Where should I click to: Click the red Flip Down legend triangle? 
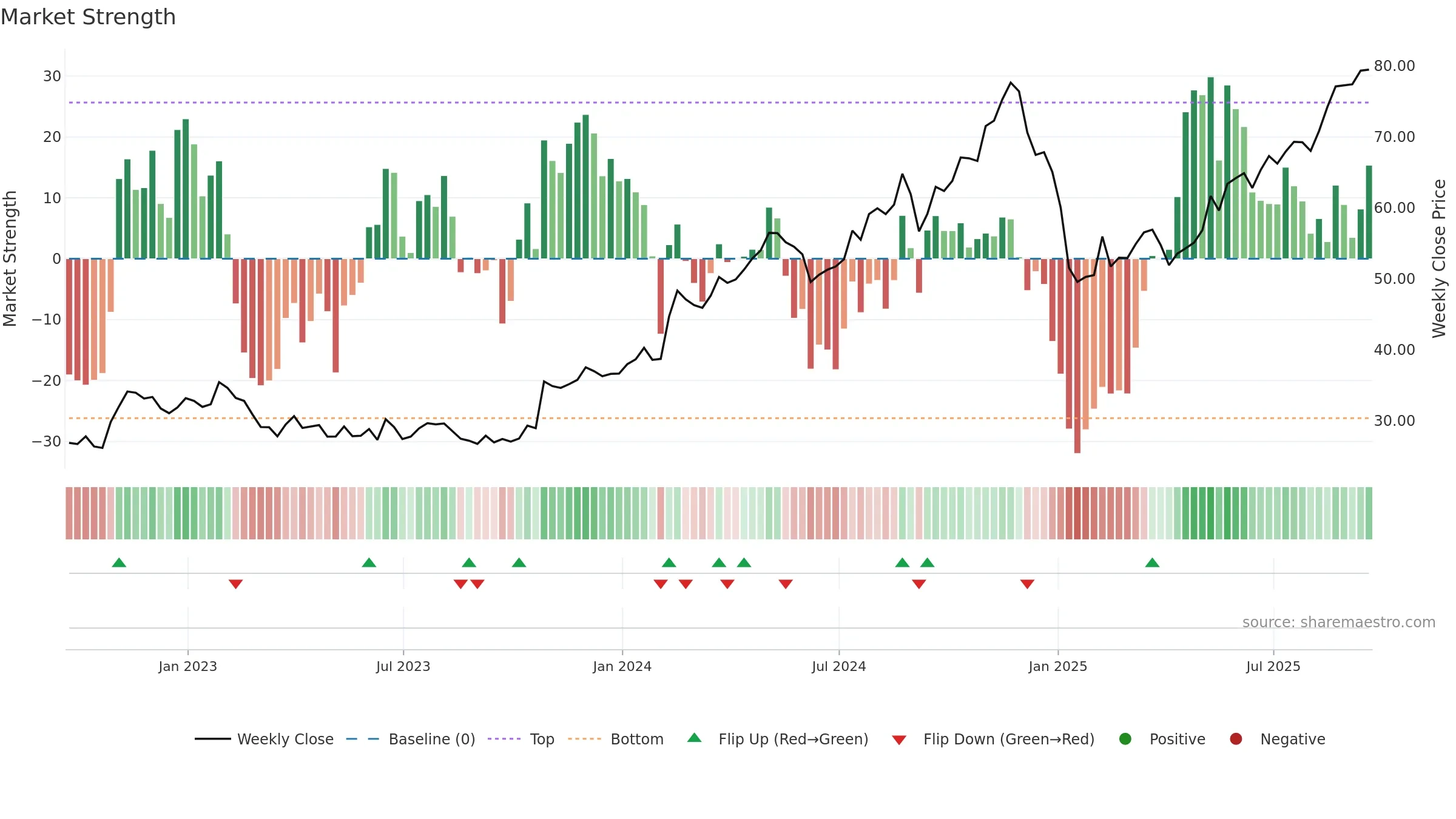click(x=899, y=740)
